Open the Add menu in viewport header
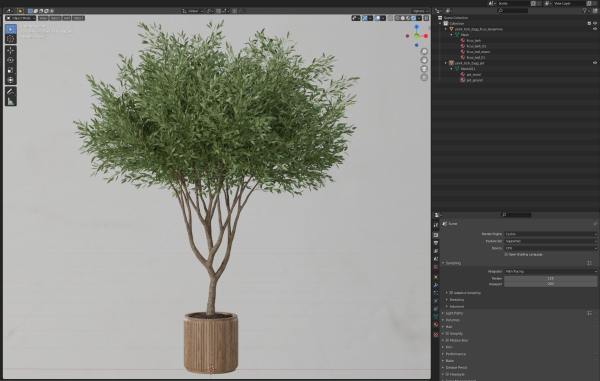This screenshot has height=381, width=600. click(67, 18)
